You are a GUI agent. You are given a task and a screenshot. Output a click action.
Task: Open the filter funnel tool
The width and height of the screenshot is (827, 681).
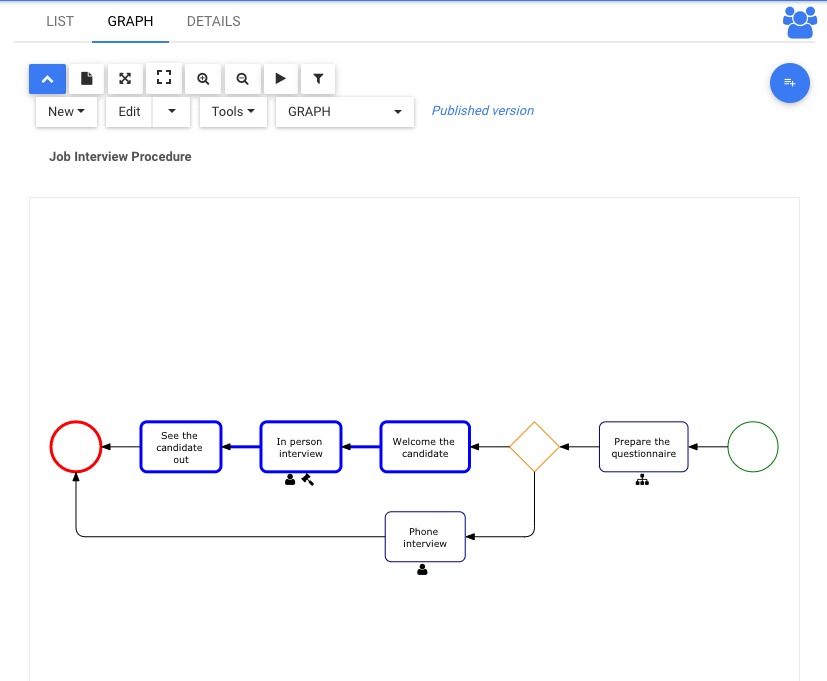click(x=318, y=79)
